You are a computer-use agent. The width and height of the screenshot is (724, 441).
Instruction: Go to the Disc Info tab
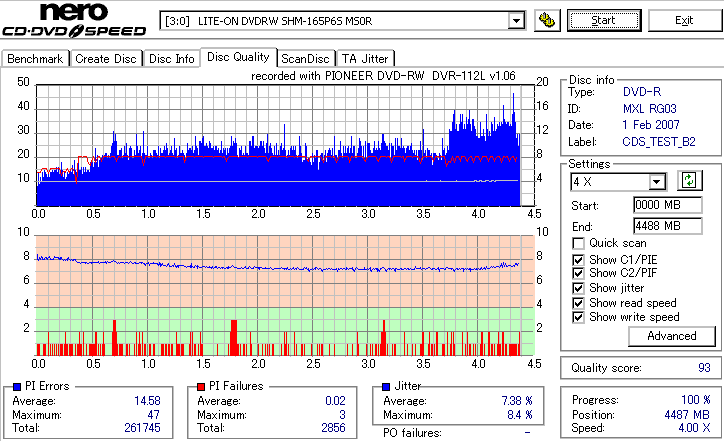171,59
